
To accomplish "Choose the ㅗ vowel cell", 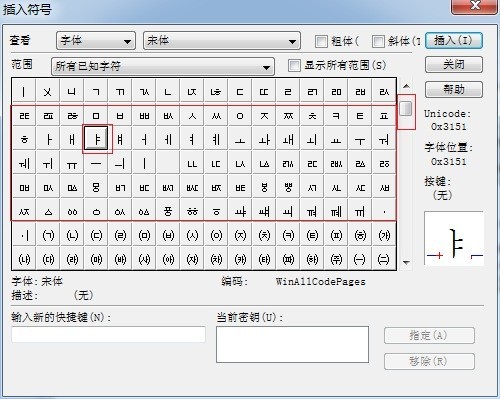I will 240,140.
